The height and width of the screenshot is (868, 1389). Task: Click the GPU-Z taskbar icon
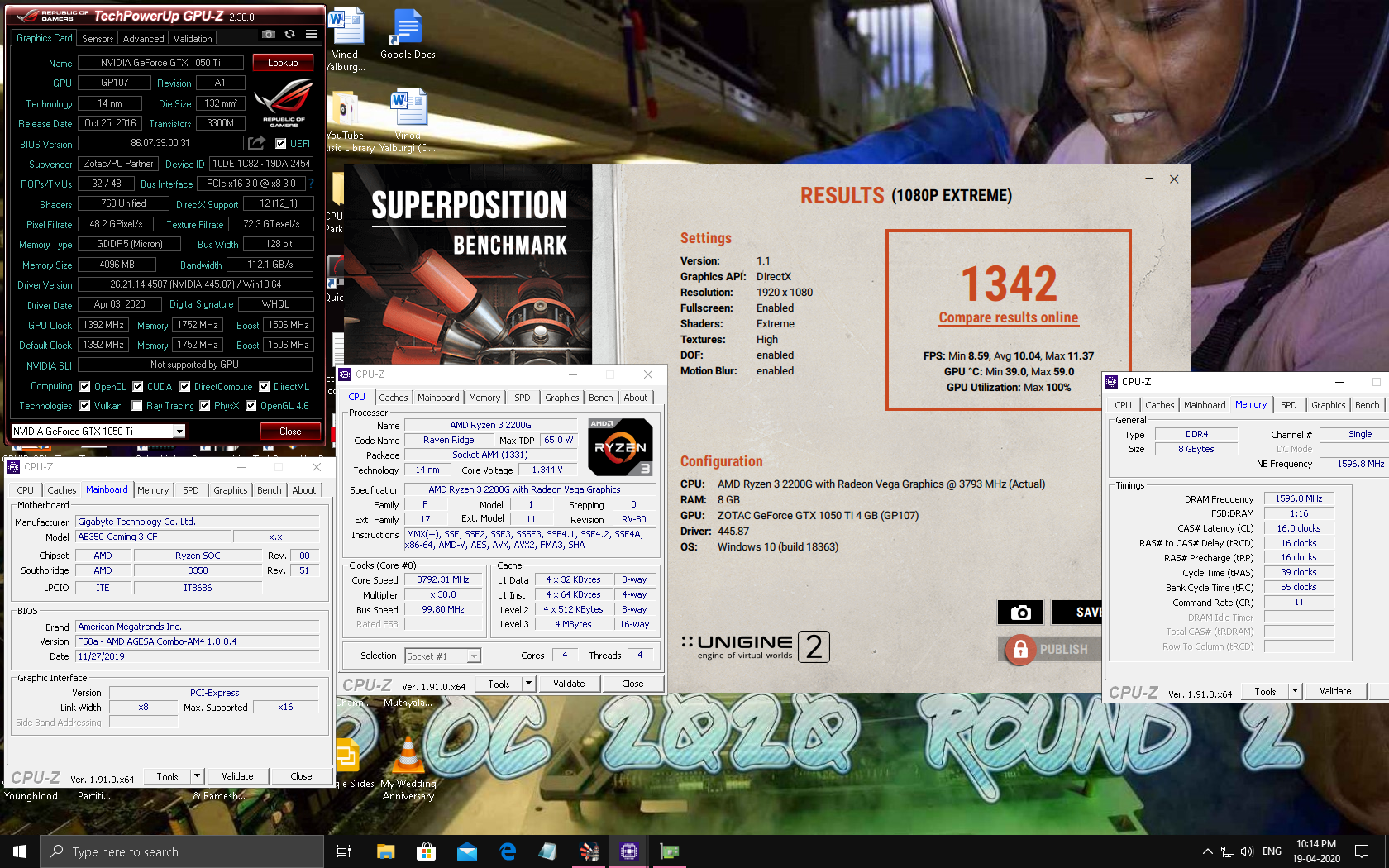click(x=670, y=851)
